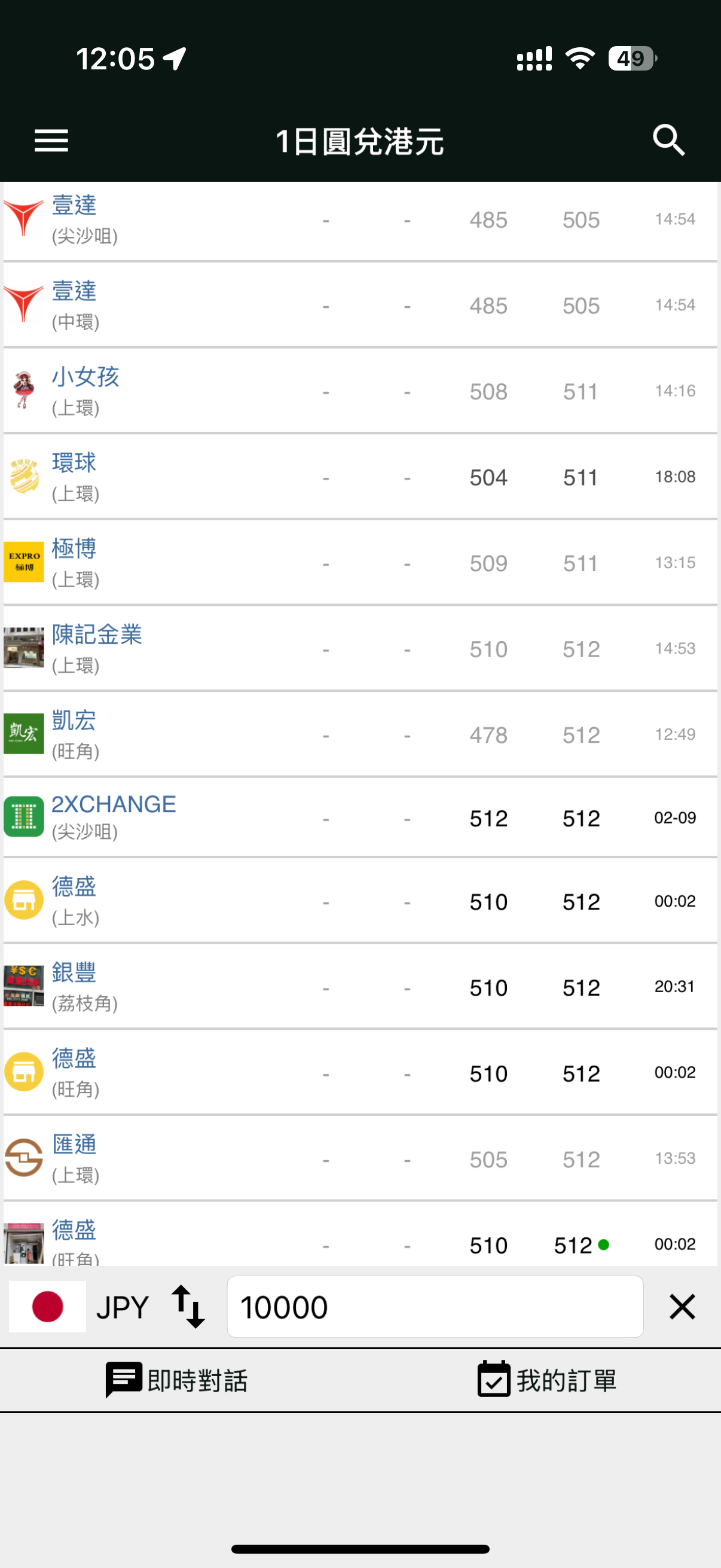Tap the EXPRO 極博 yellow logo
This screenshot has width=721, height=1568.
click(x=24, y=562)
